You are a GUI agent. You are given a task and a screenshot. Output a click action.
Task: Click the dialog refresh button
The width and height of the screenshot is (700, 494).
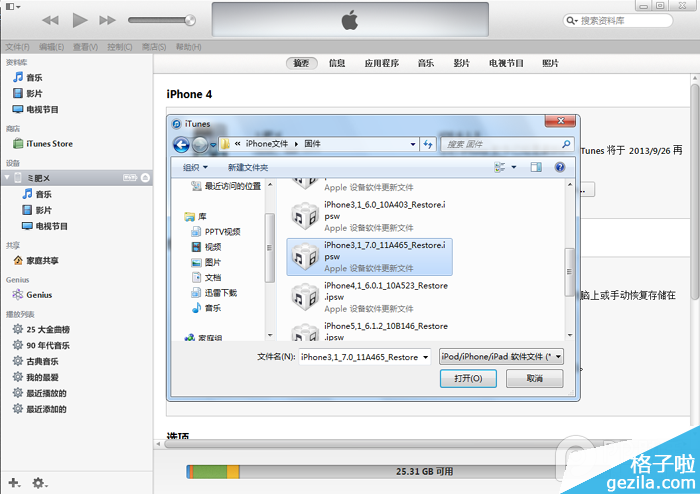point(428,144)
